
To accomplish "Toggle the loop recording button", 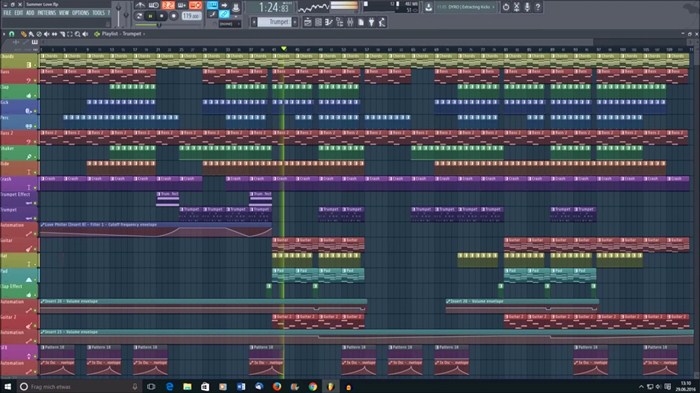I will pyautogui.click(x=196, y=5).
